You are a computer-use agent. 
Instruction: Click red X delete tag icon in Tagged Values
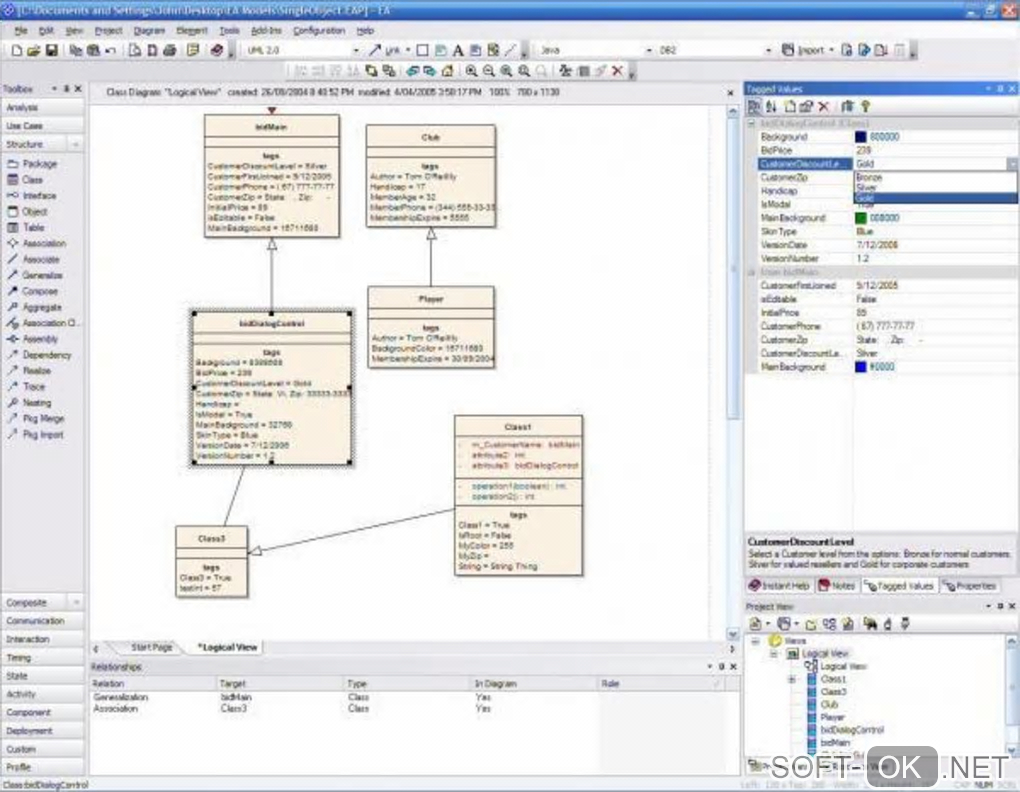point(824,107)
